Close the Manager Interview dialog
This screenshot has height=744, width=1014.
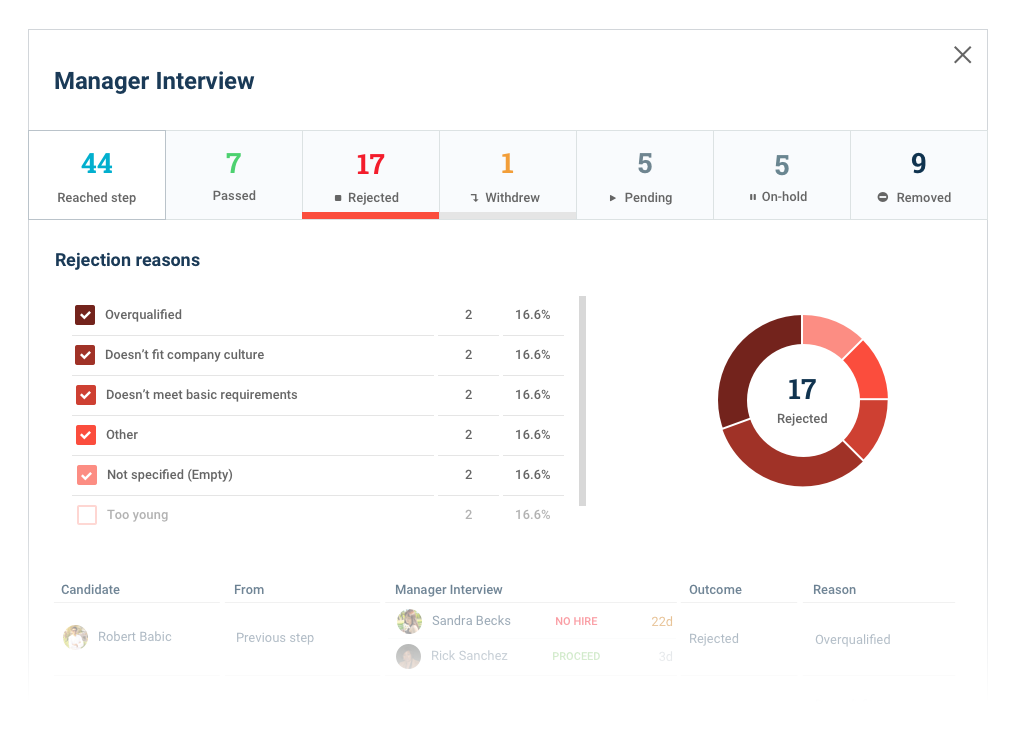[x=962, y=55]
